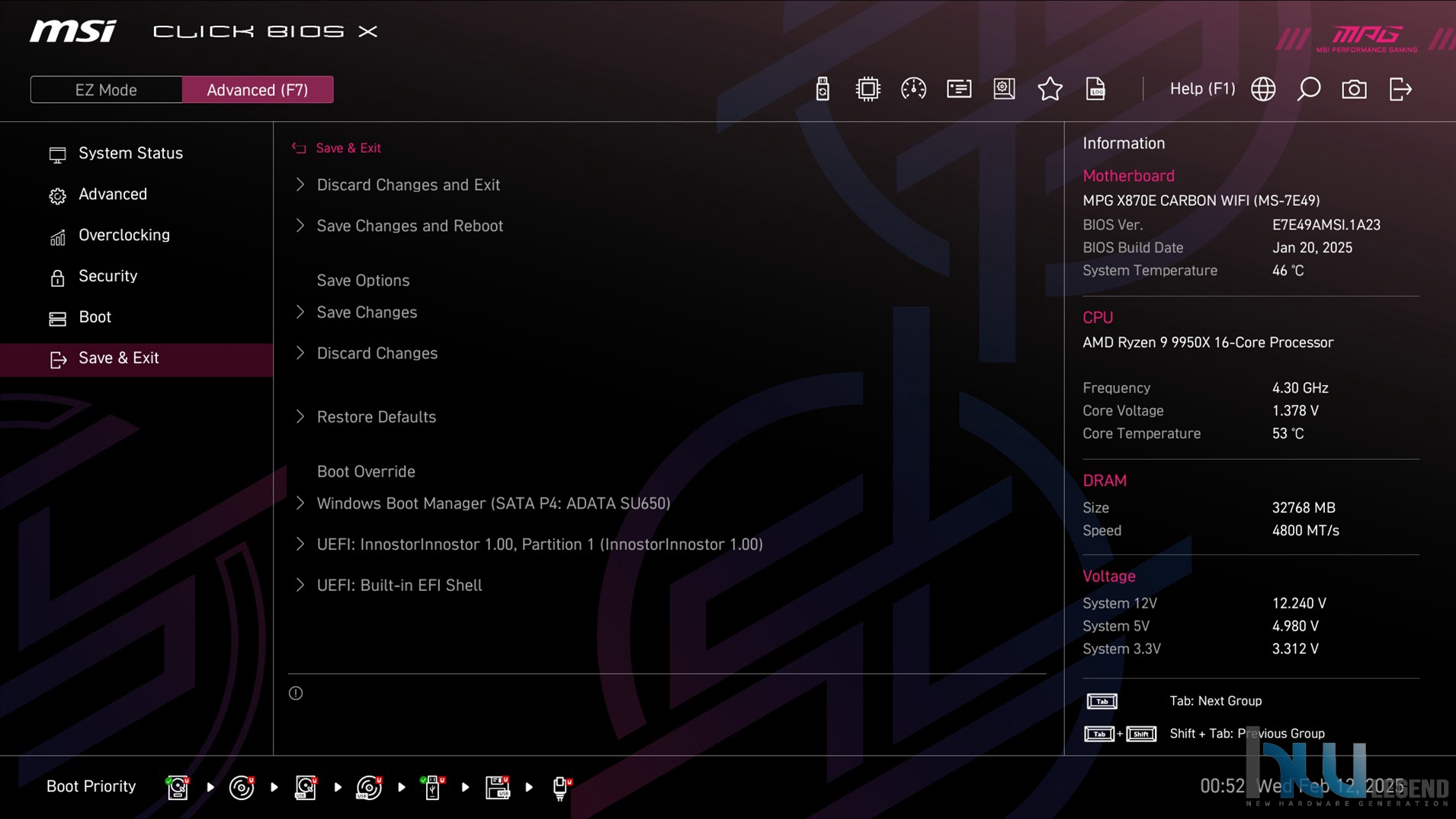The width and height of the screenshot is (1456, 819).
Task: Switch to EZ Mode
Action: pyautogui.click(x=106, y=90)
